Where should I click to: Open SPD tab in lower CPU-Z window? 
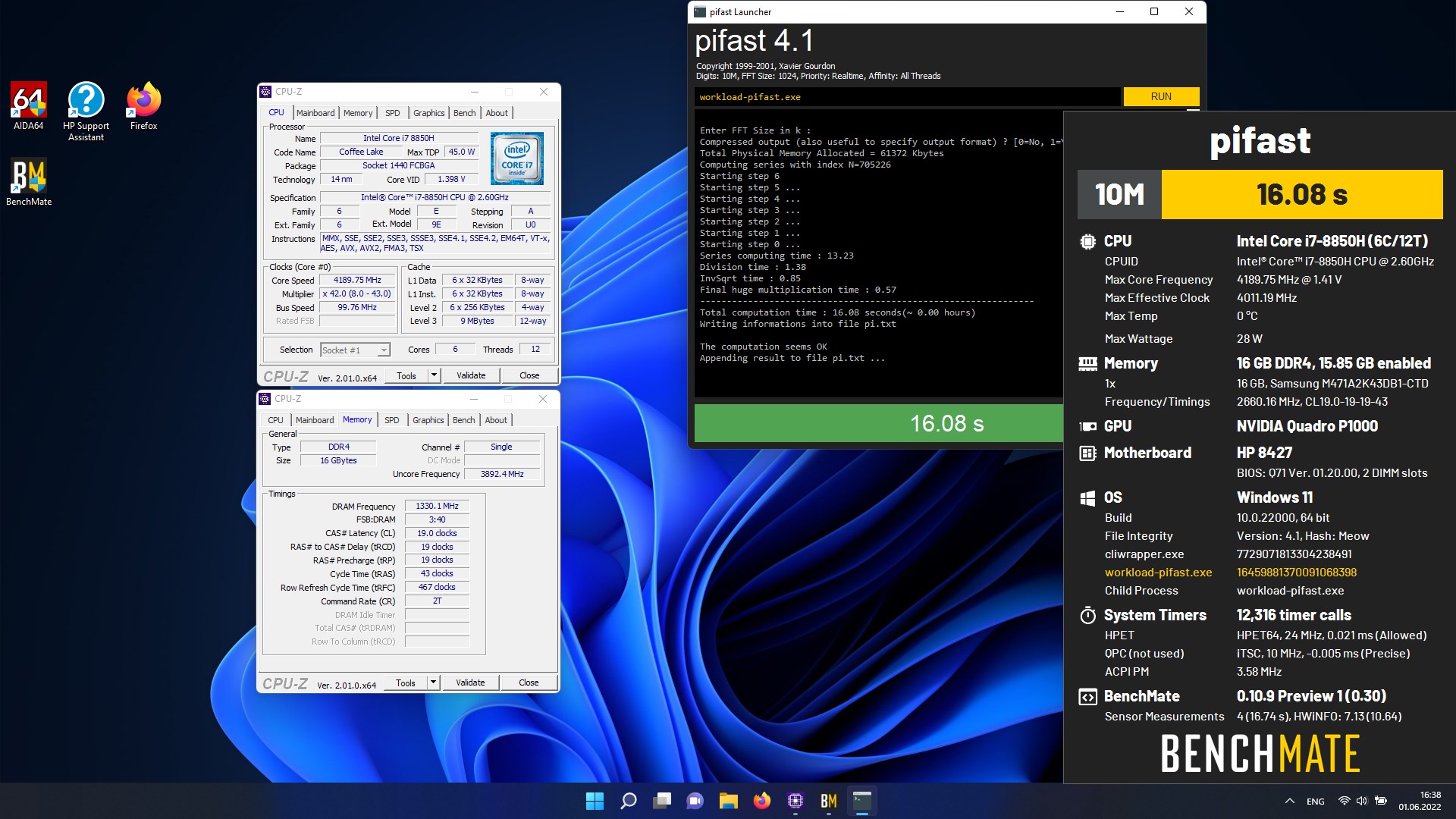coord(391,420)
